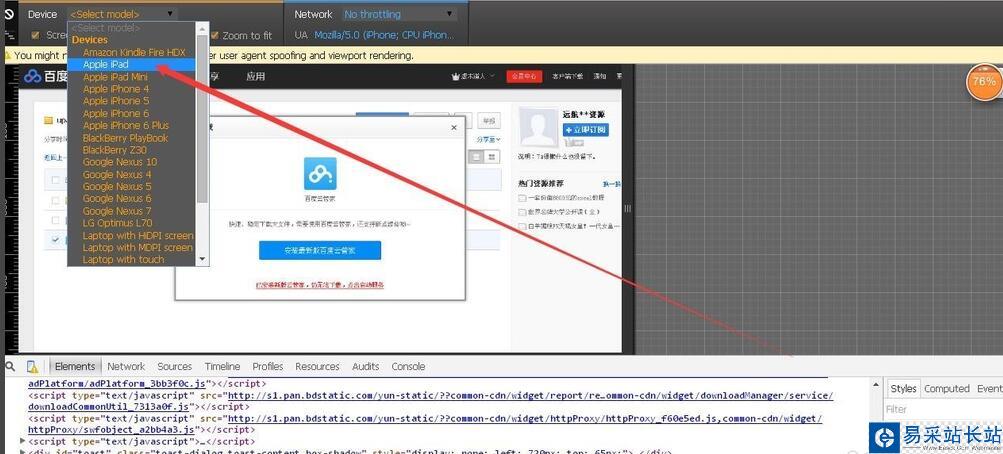Screen dimensions: 1003x454
Task: Click the red member center button
Action: [x=525, y=76]
